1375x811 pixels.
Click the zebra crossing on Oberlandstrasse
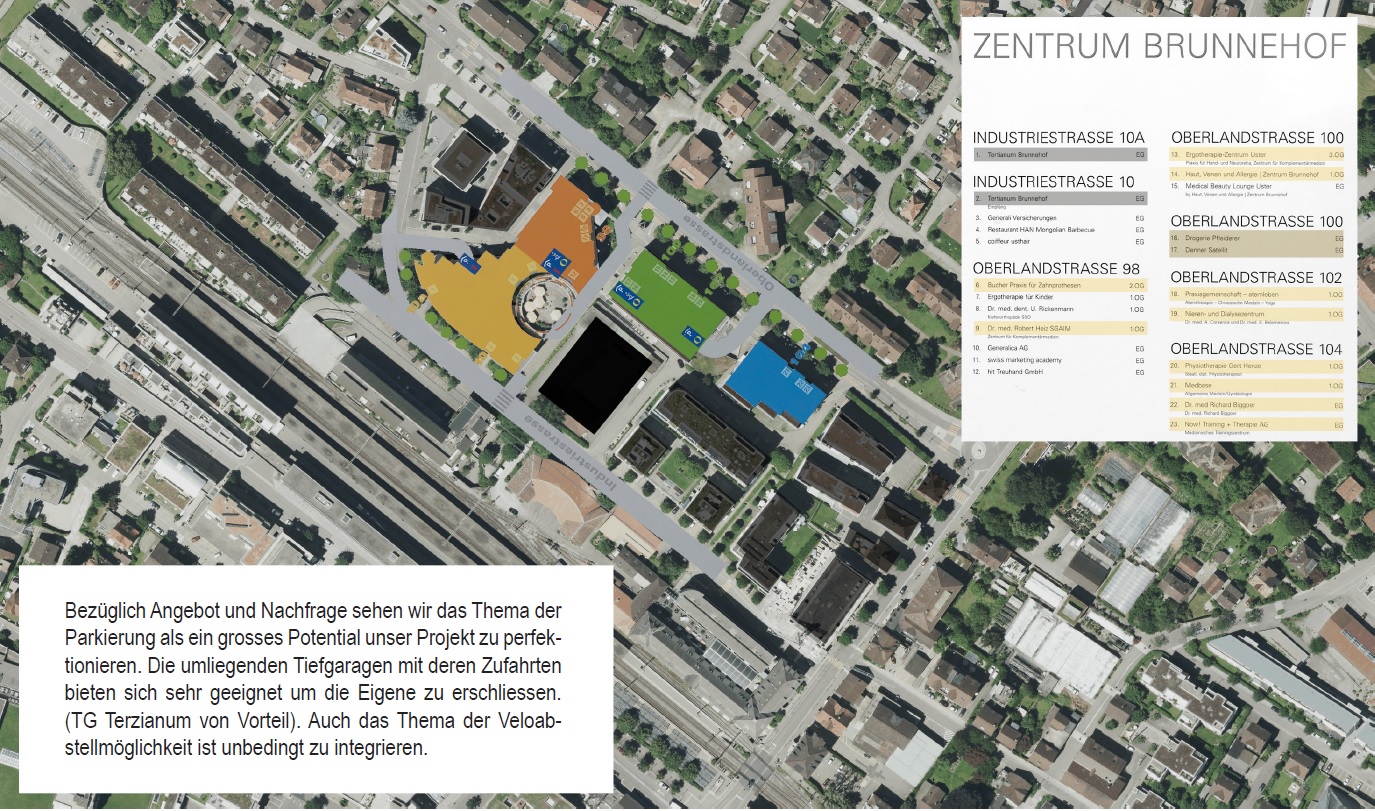pyautogui.click(x=647, y=190)
